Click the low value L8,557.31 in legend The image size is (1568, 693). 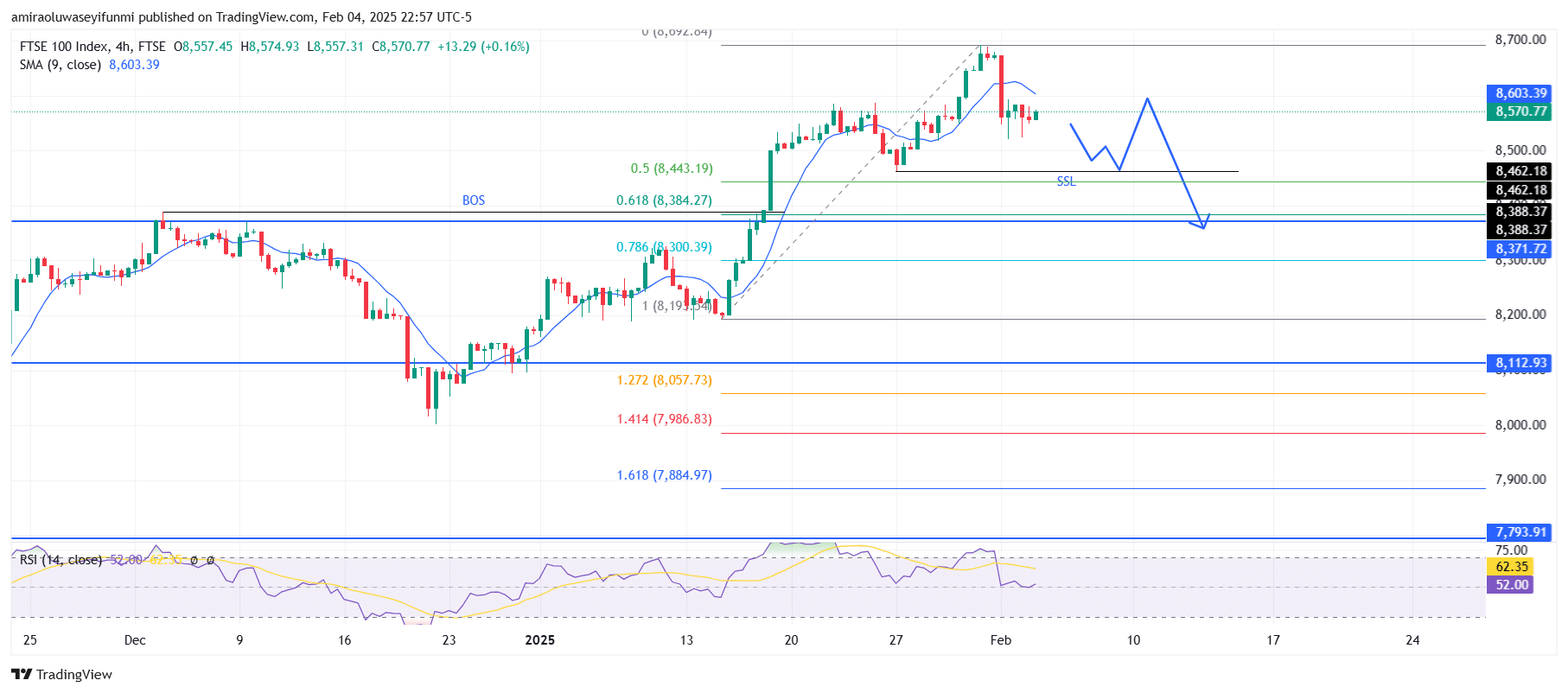tap(335, 47)
